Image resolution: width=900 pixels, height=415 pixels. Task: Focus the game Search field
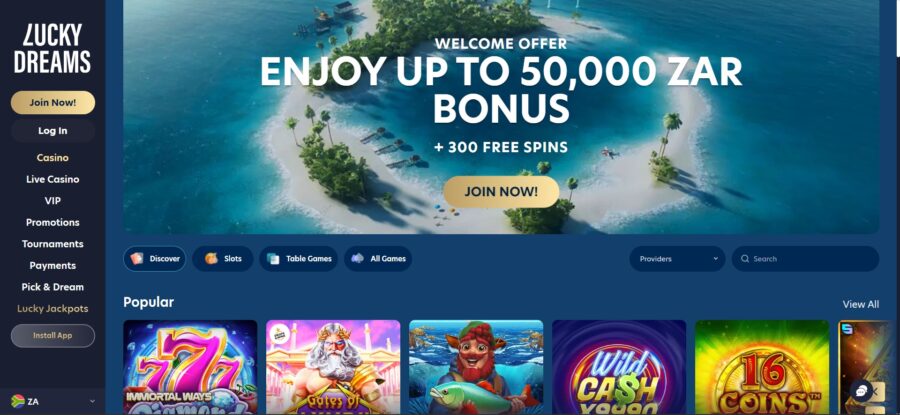(x=805, y=259)
